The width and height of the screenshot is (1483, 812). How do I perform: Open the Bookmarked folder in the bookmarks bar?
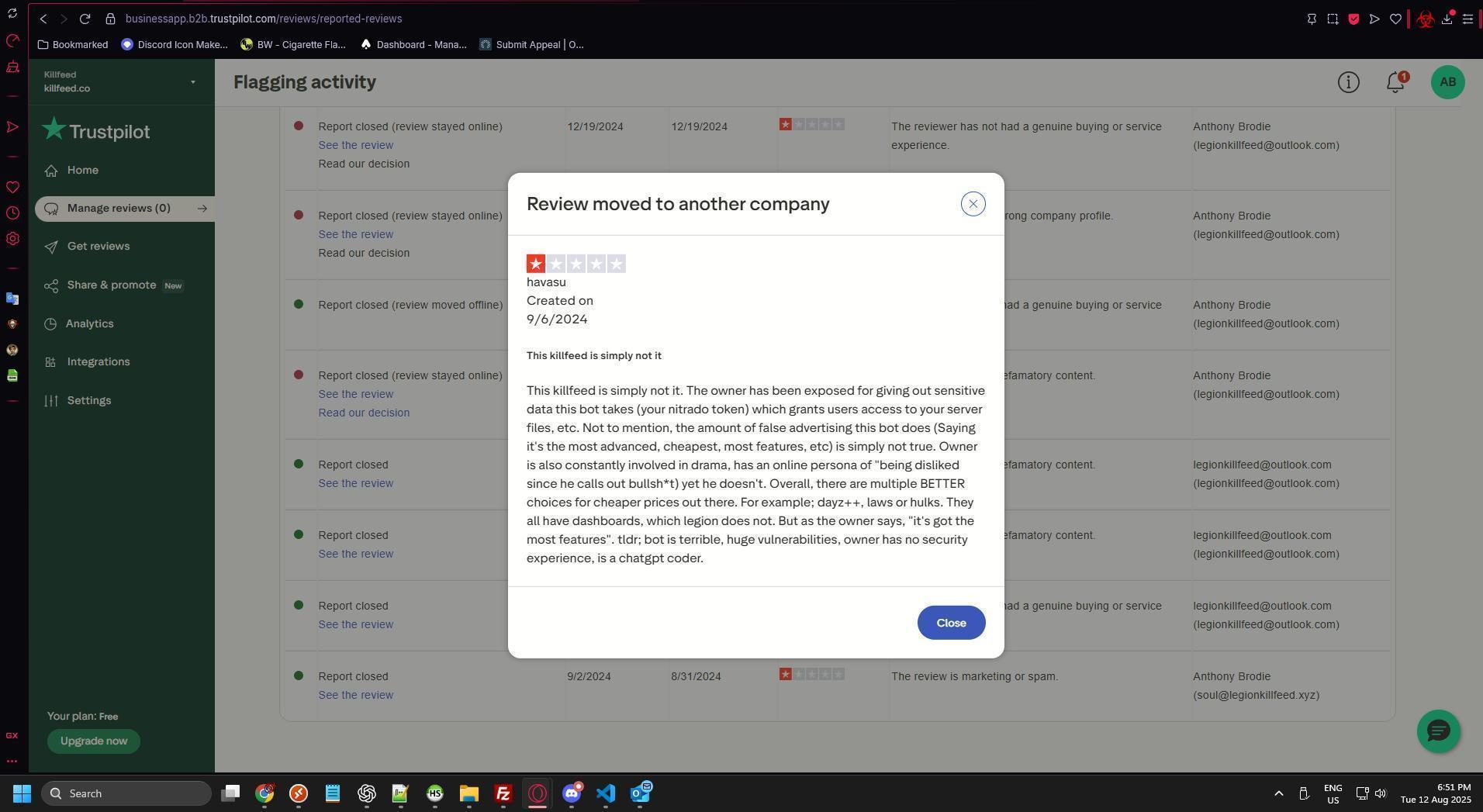(x=73, y=45)
